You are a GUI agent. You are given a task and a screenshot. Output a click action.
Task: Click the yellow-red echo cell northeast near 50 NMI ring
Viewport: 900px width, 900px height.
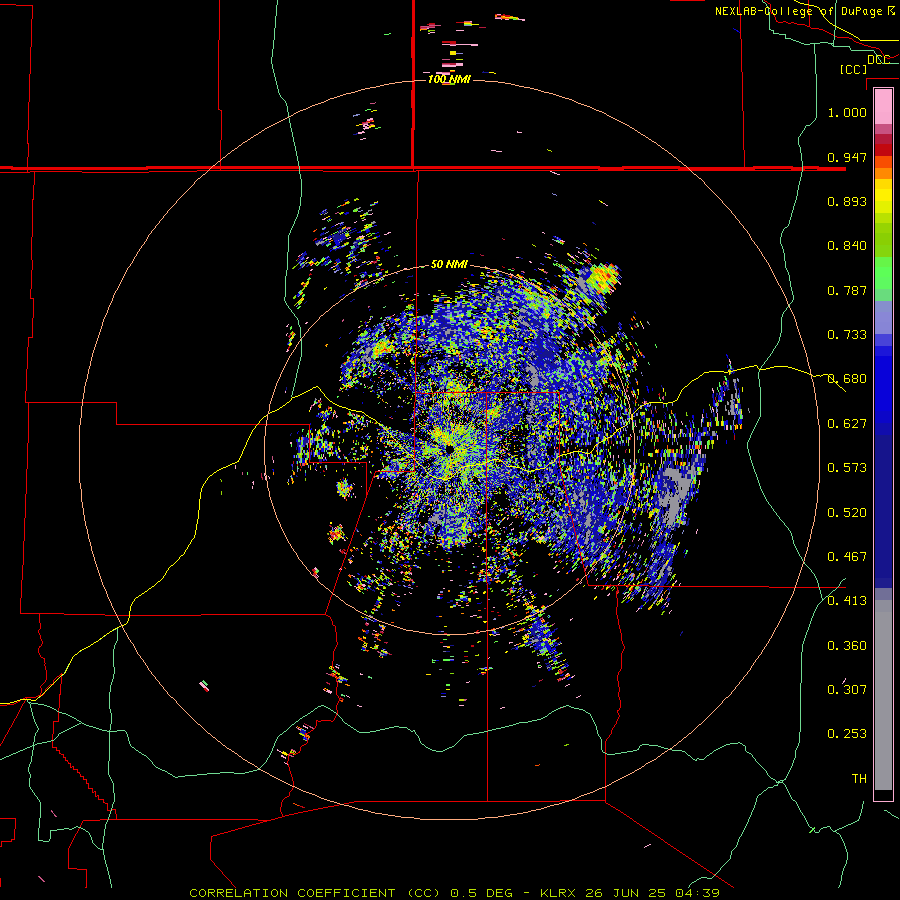tap(603, 278)
